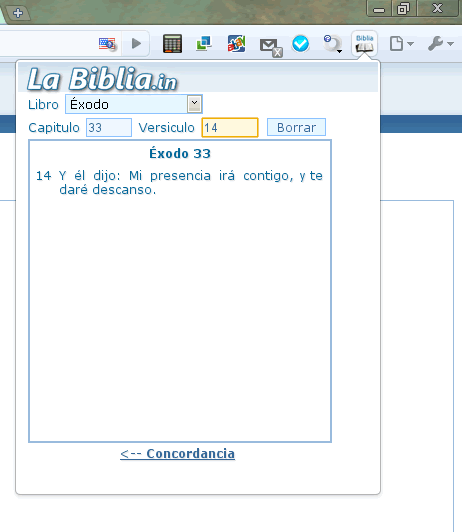Viewport: 462px width, 532px height.
Task: Open the translate flag extension icon
Action: [x=107, y=44]
